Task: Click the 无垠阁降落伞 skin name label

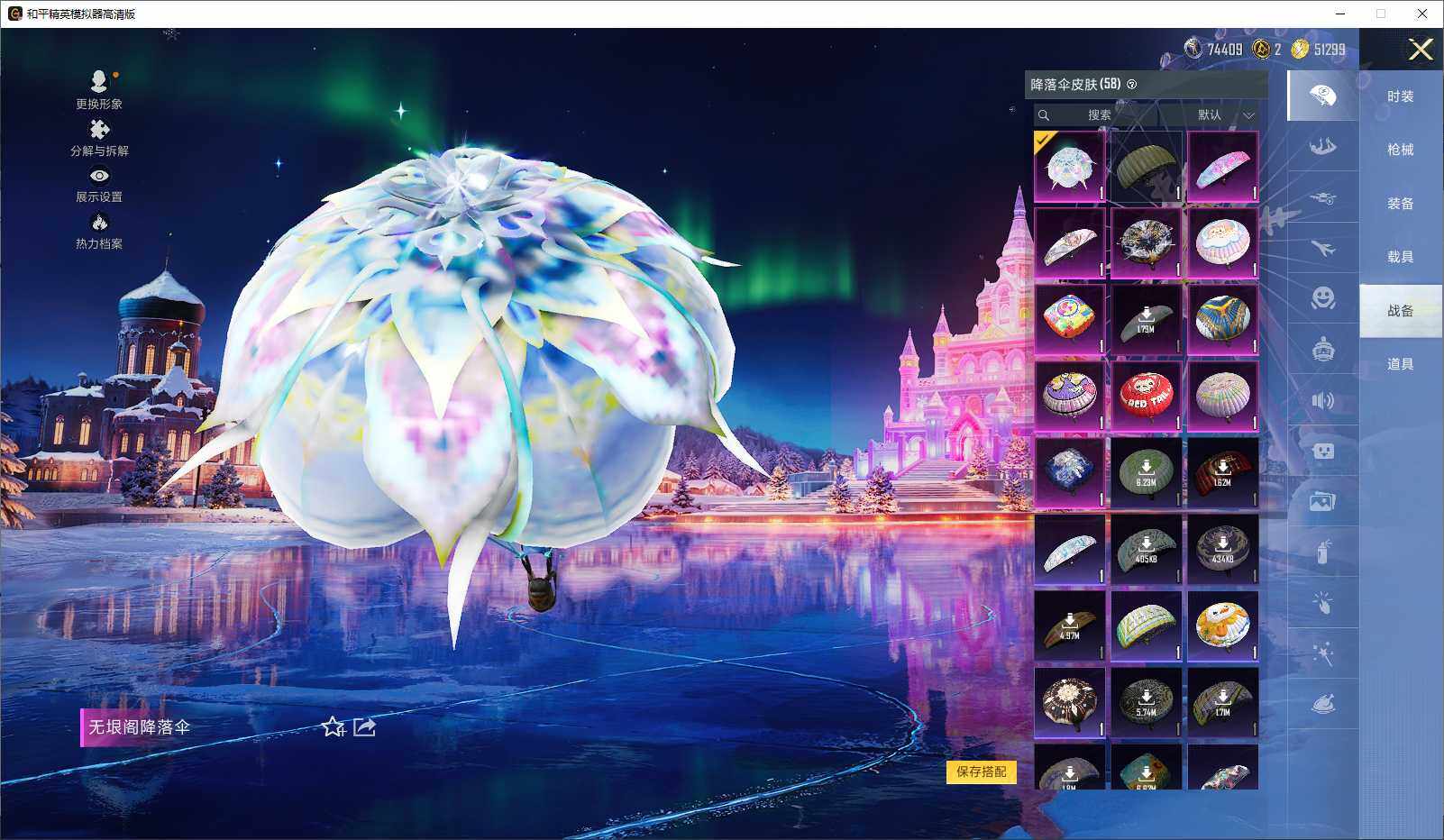Action: pos(140,727)
